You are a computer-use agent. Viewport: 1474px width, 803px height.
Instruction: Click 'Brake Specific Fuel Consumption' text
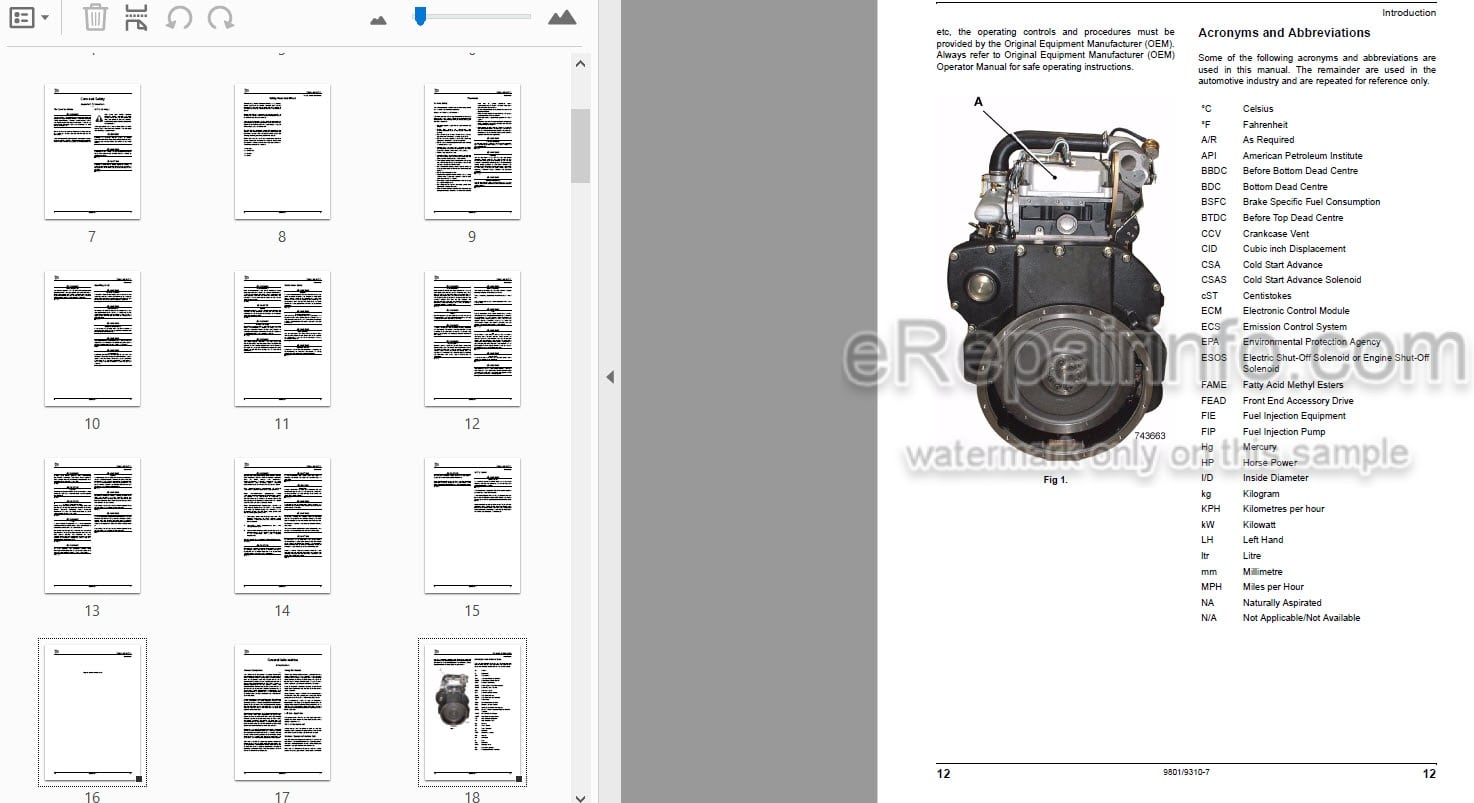[x=1311, y=202]
